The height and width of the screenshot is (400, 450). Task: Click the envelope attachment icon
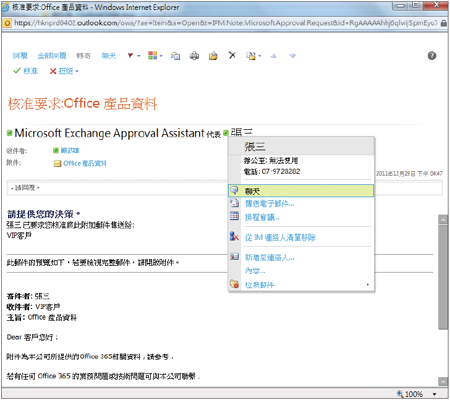[57, 164]
